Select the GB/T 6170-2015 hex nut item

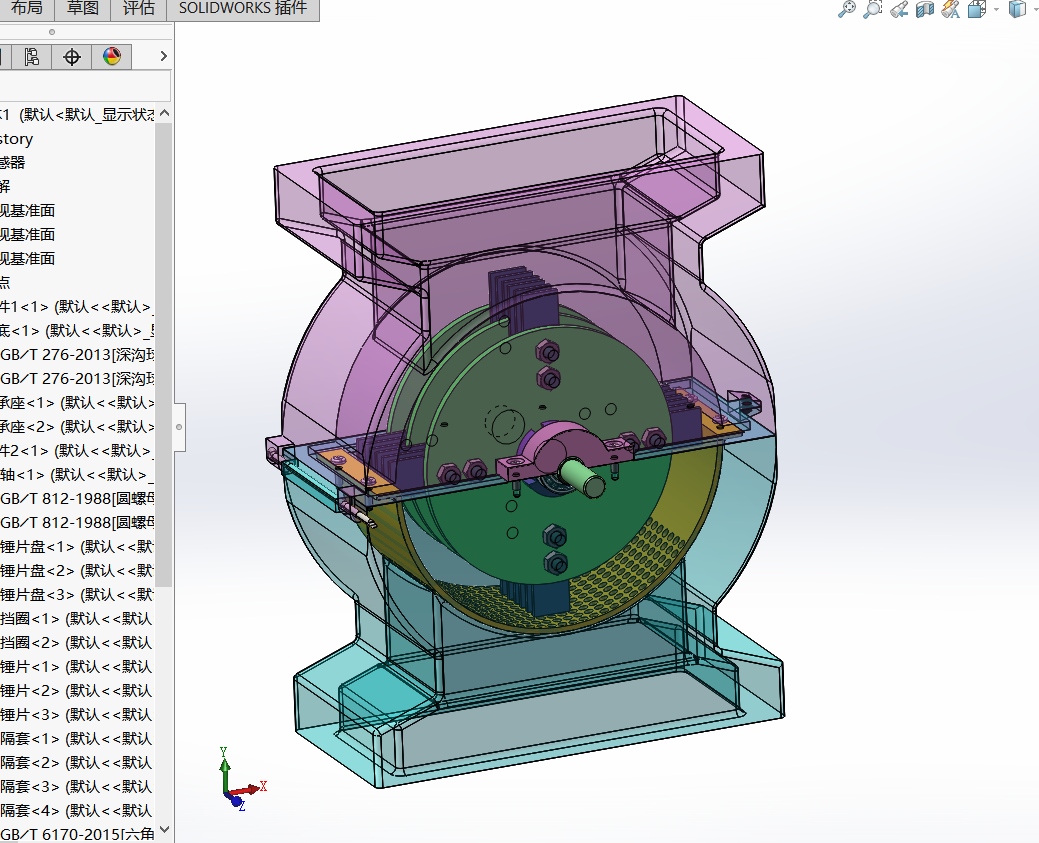pyautogui.click(x=77, y=834)
